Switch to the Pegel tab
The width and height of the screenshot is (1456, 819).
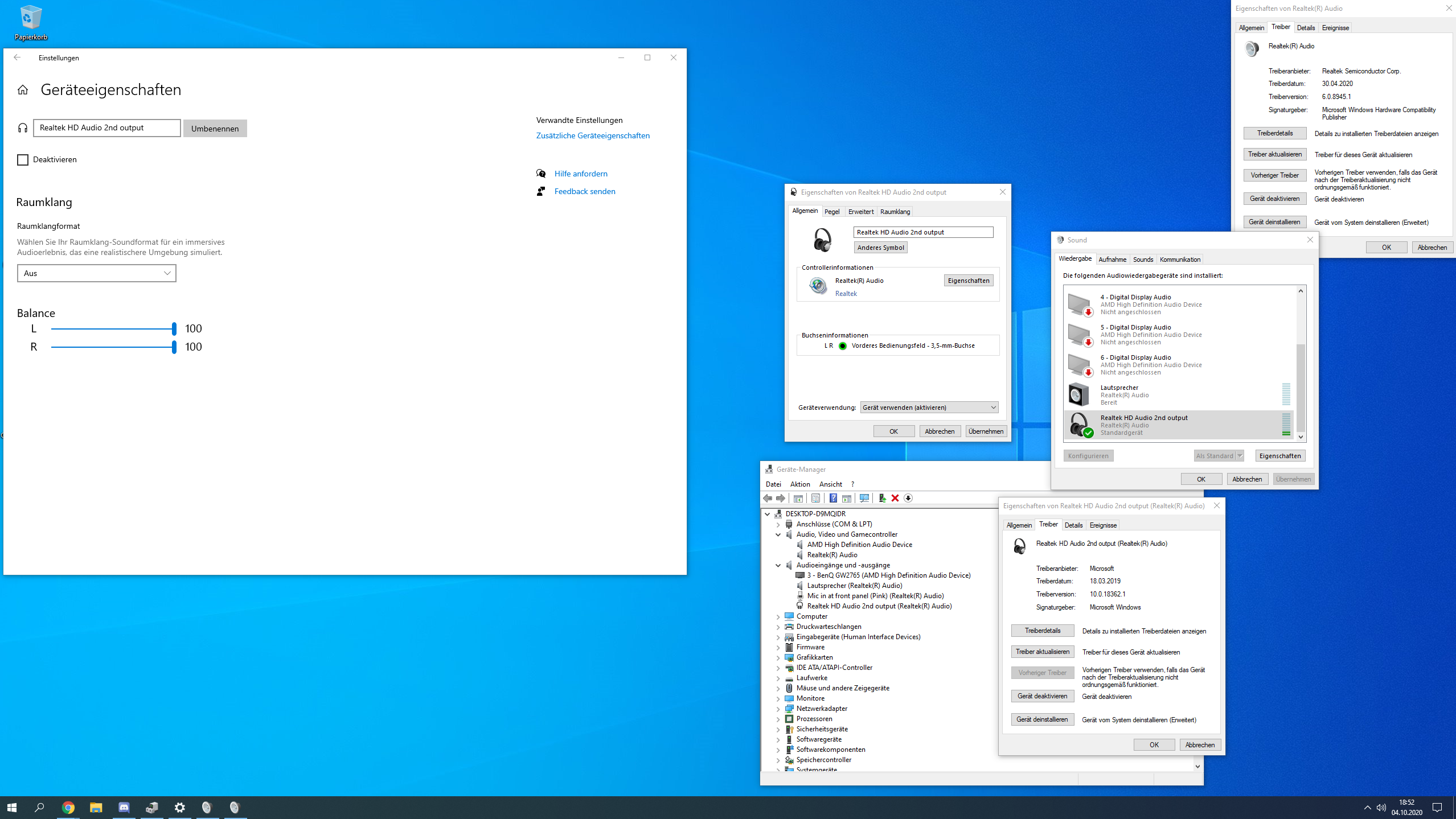831,212
